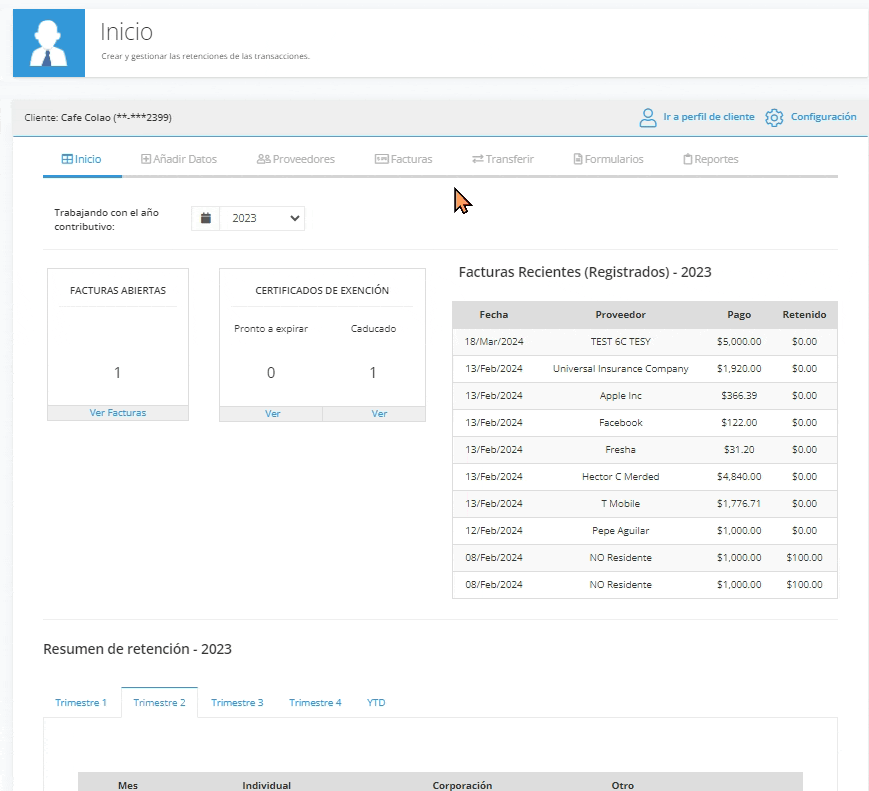Click Ver under Caducado

pos(379,414)
